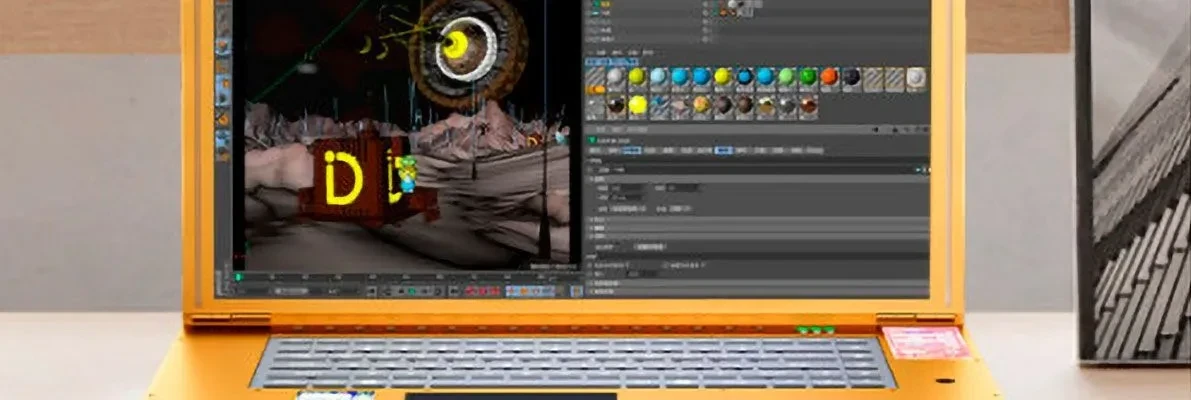Pick the bright yellow material in second row
The height and width of the screenshot is (400, 1191).
click(x=638, y=104)
